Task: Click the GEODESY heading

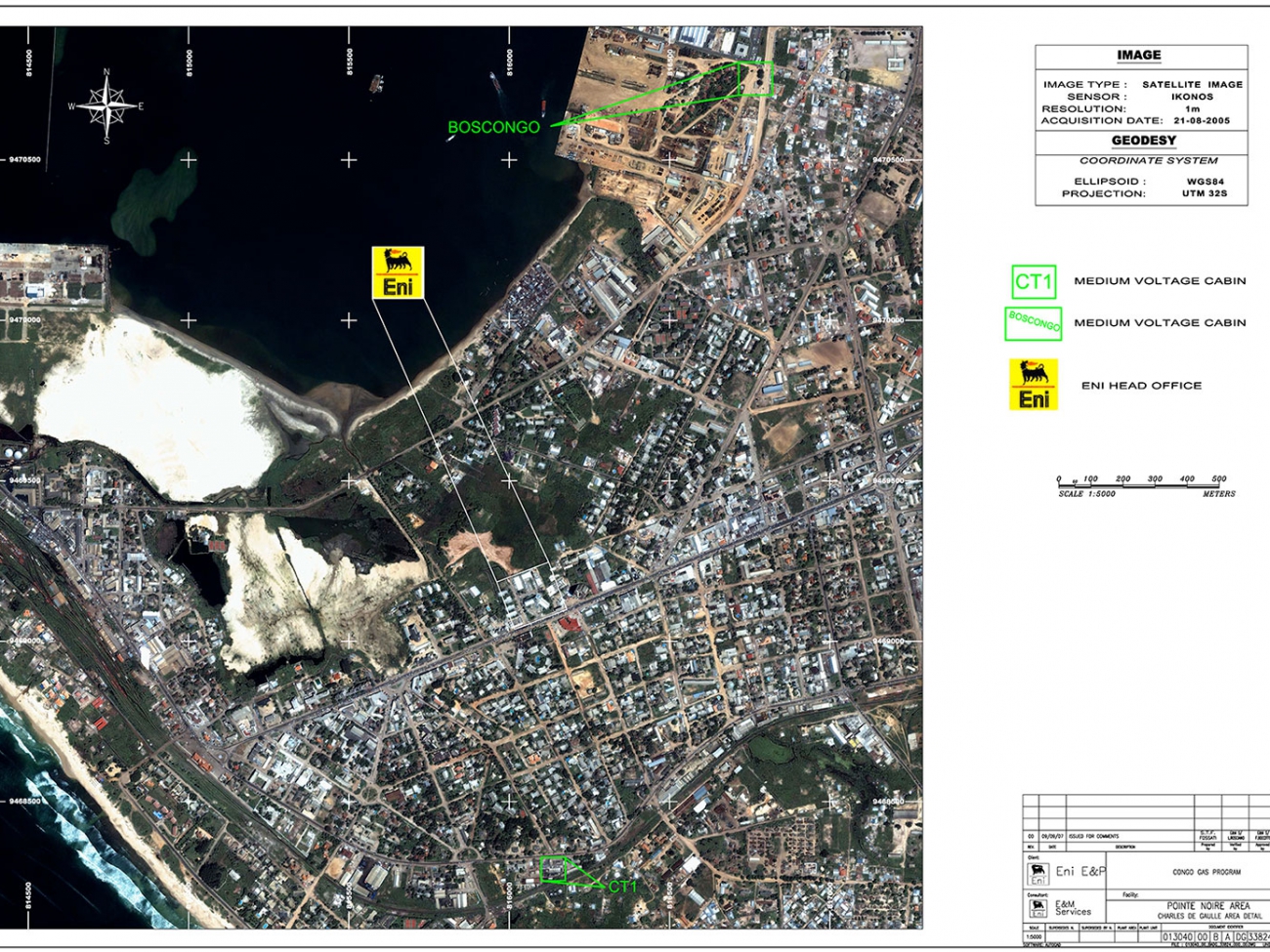Action: [x=1143, y=141]
